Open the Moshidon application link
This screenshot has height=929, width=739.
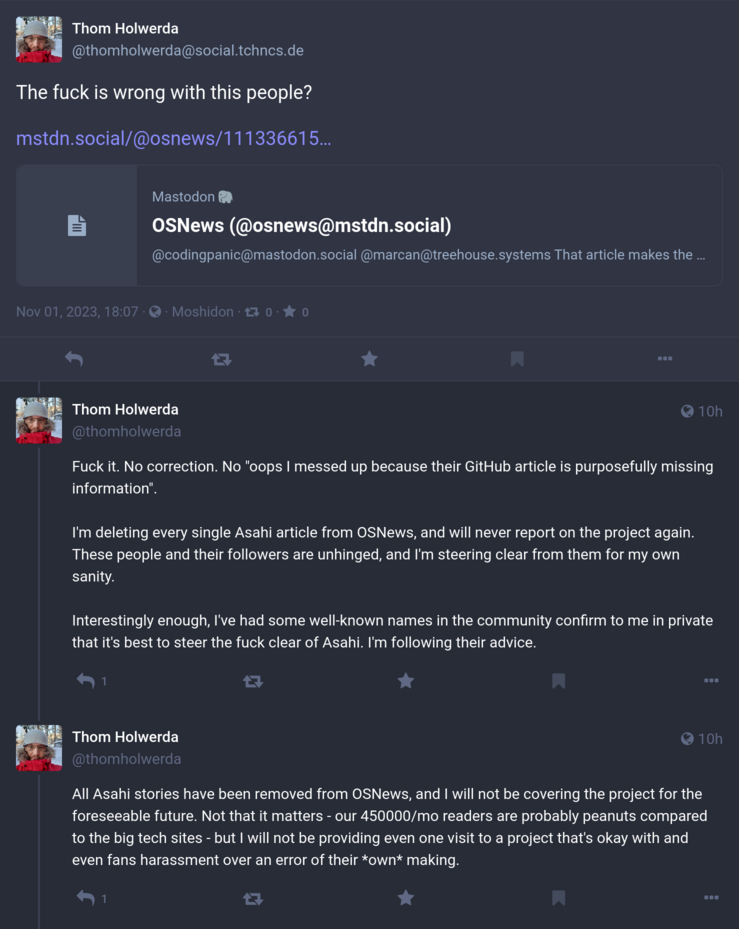(x=203, y=312)
